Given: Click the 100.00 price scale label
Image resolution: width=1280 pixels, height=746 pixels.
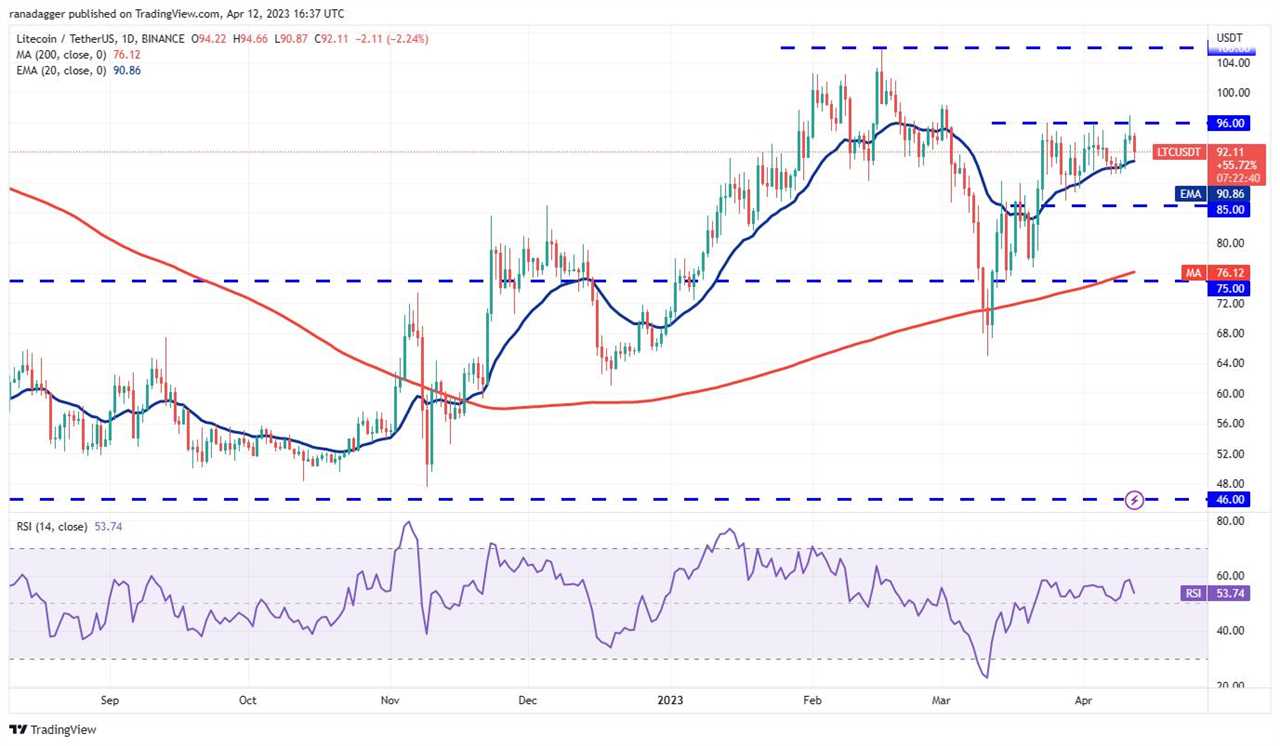Looking at the screenshot, I should pos(1233,93).
